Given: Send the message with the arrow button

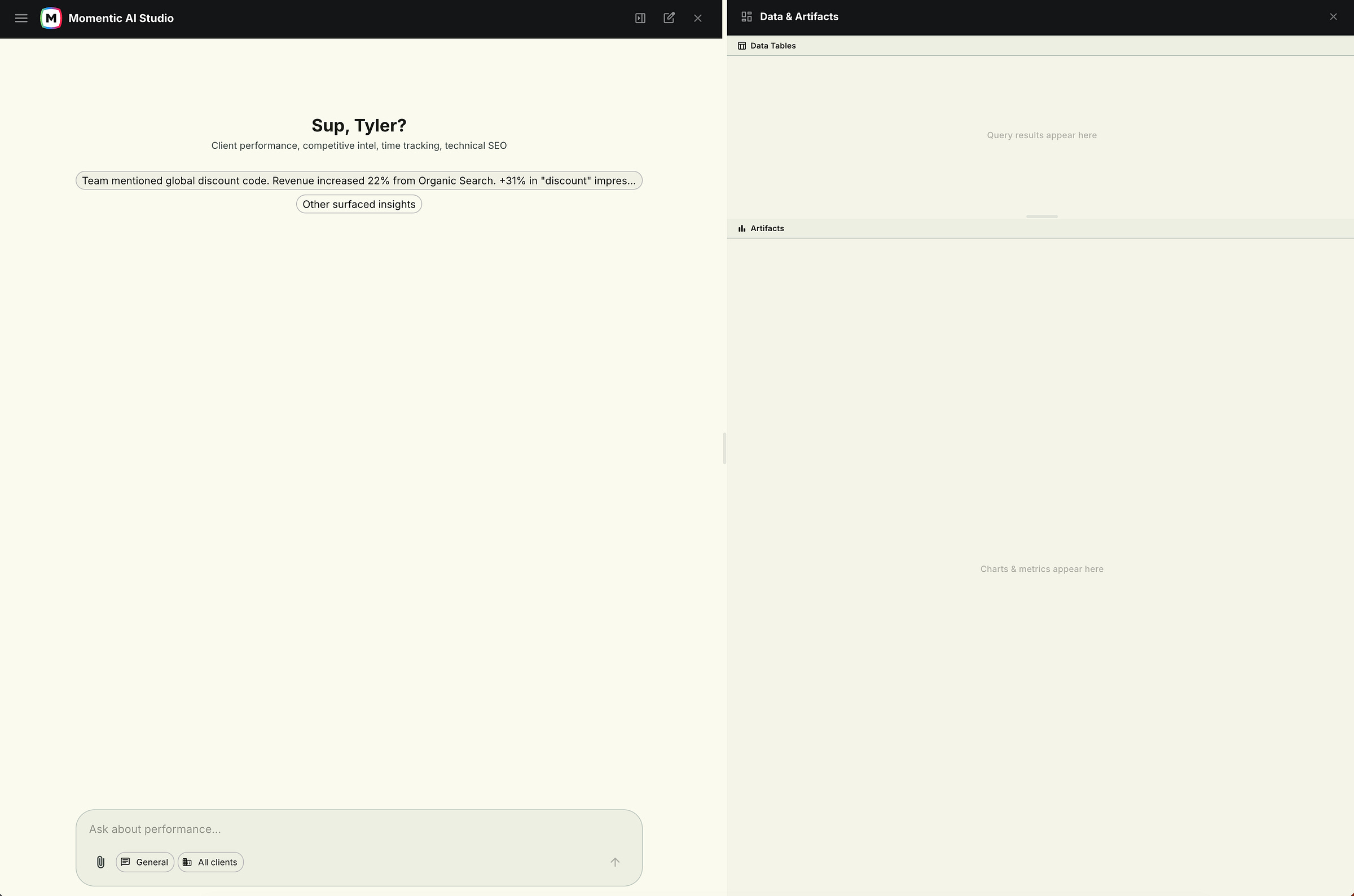Looking at the screenshot, I should (x=614, y=862).
